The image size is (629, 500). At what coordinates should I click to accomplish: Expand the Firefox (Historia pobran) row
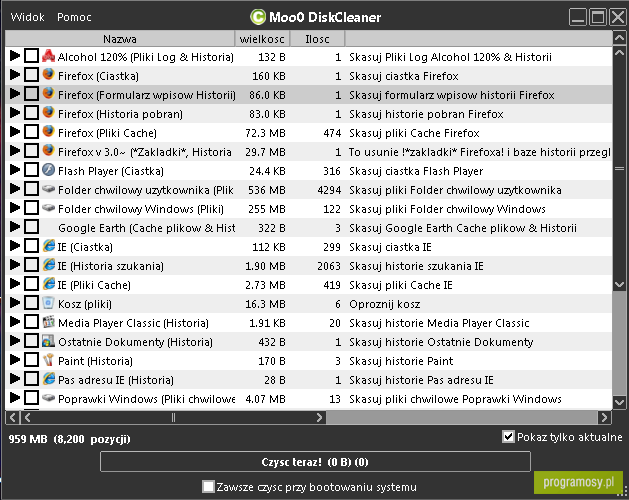pos(15,113)
